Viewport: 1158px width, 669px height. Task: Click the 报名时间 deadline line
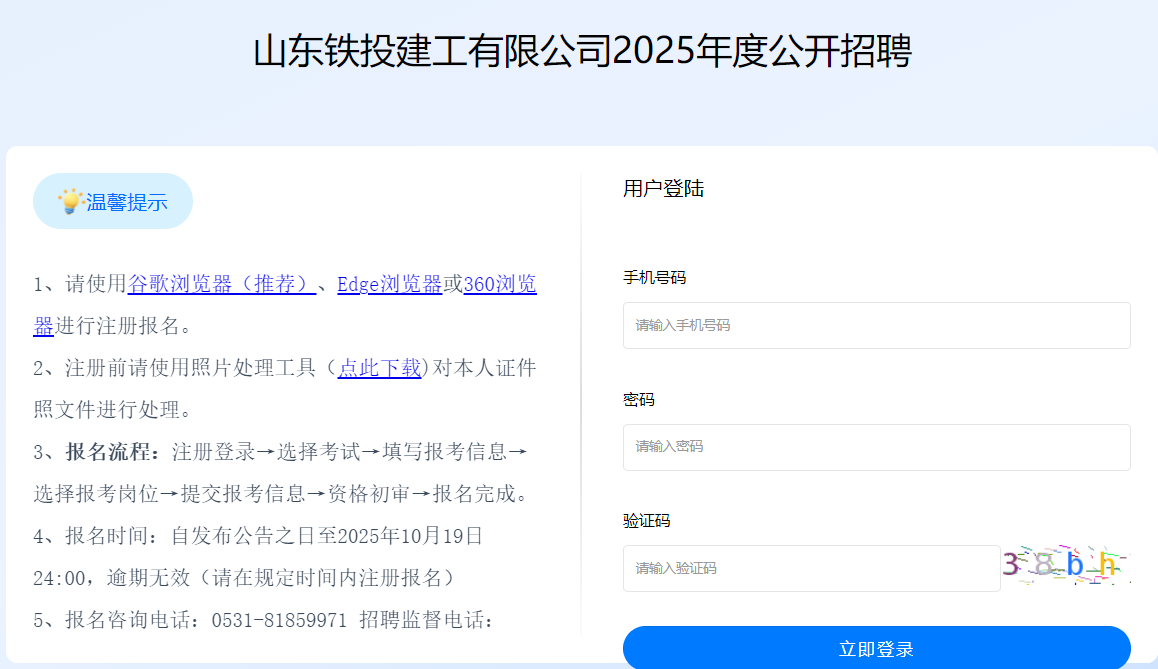pyautogui.click(x=258, y=536)
